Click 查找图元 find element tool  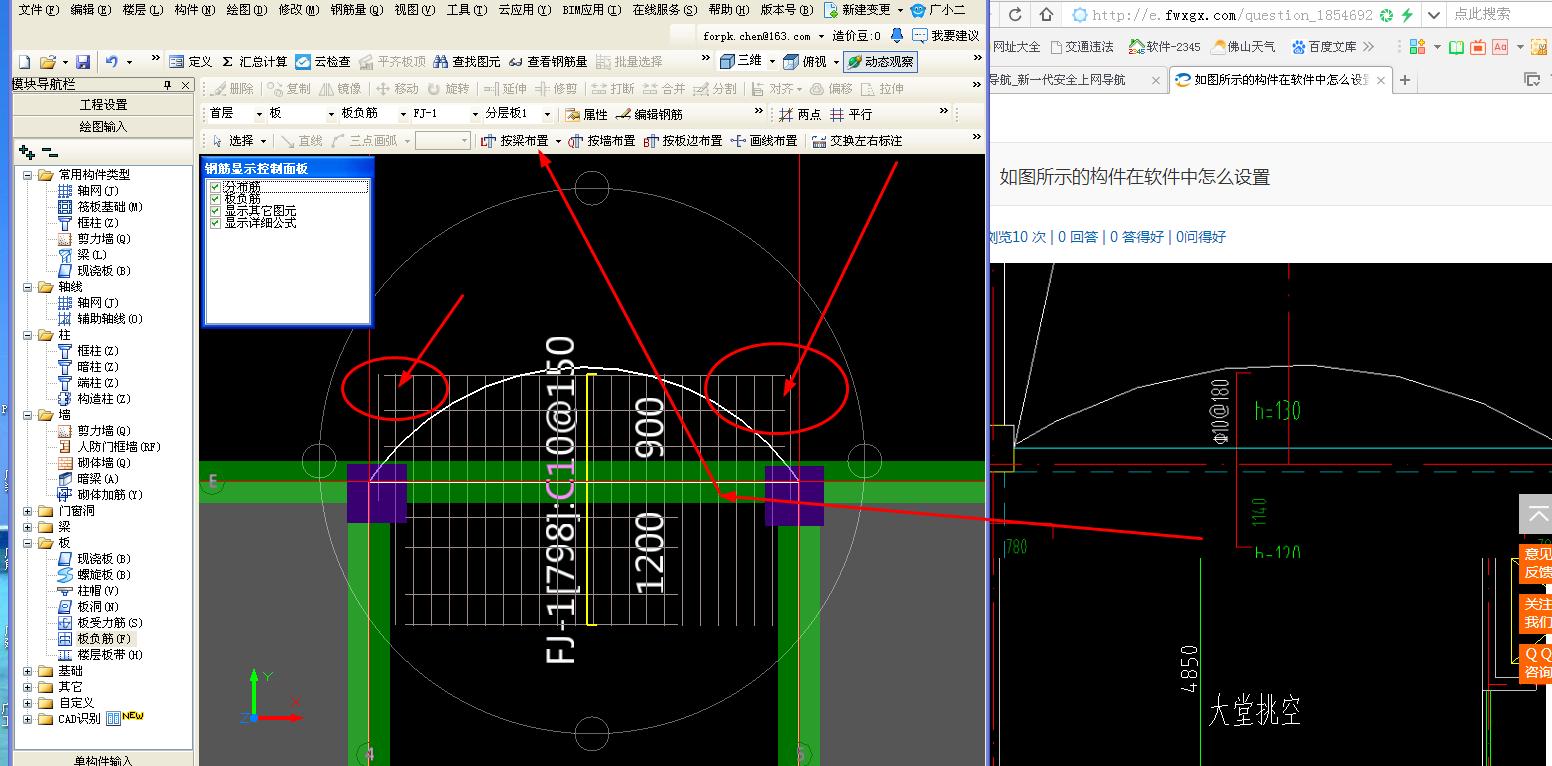(x=467, y=62)
